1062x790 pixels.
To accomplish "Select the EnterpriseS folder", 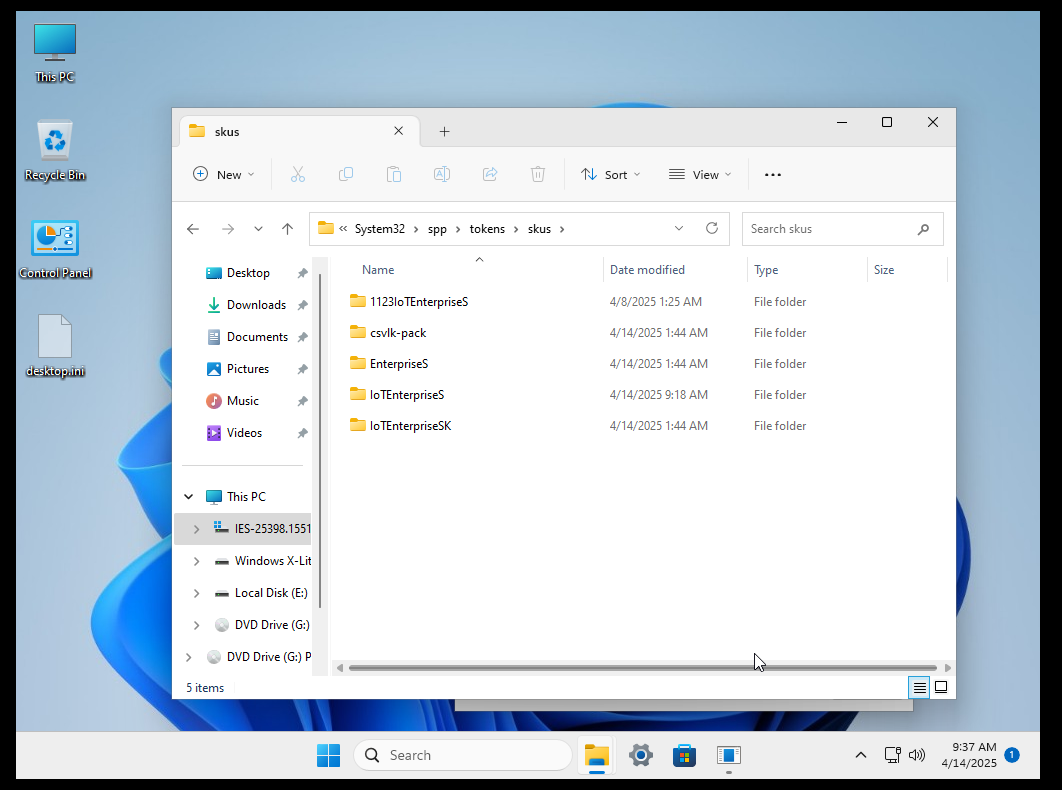I will [x=398, y=364].
